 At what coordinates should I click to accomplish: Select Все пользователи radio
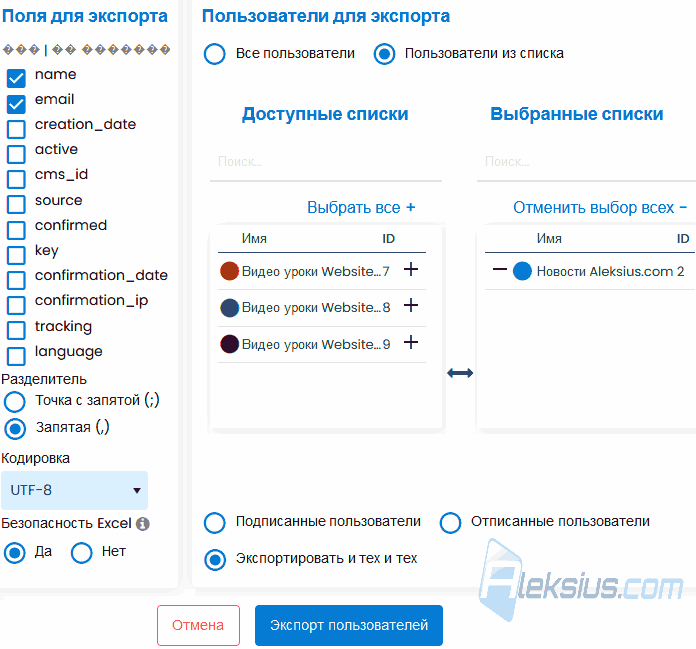coord(214,54)
